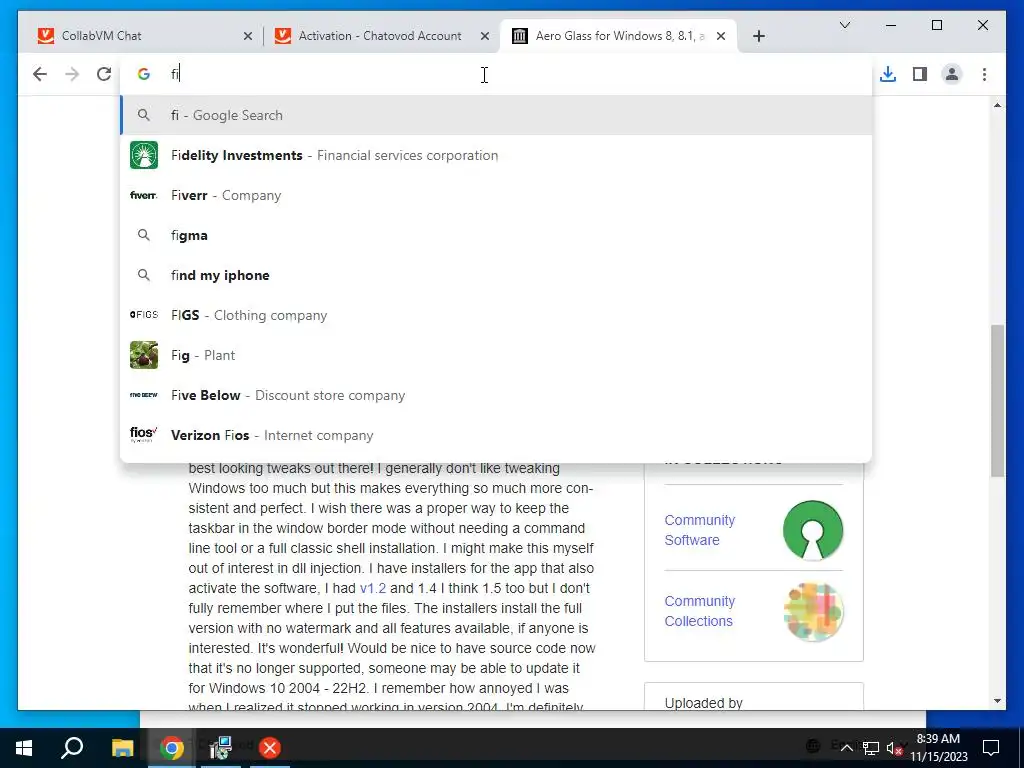Click the Community Software green logo
Screen dimensions: 1024x768
click(813, 530)
